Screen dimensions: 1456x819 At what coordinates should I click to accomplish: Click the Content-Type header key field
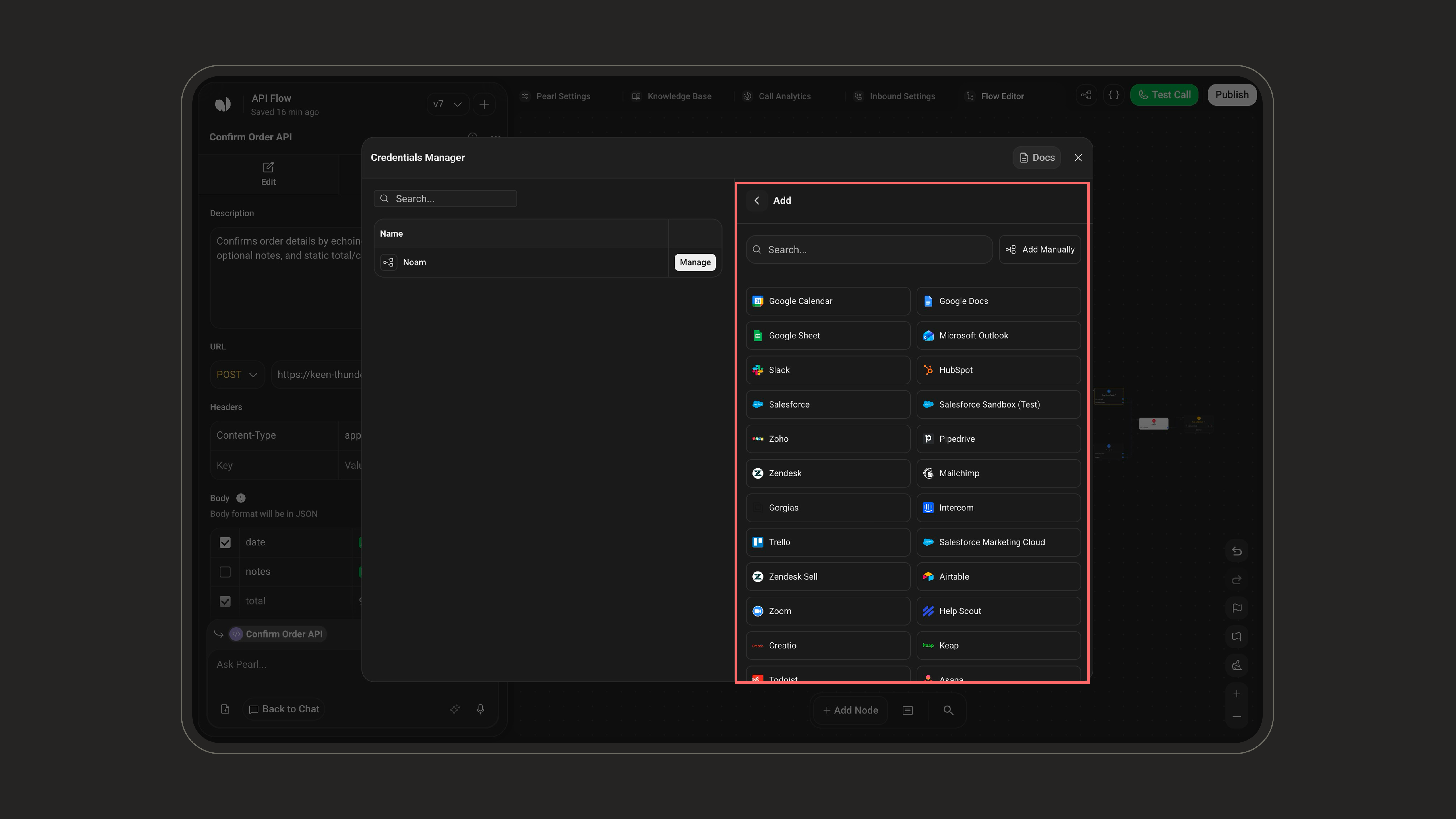[274, 436]
